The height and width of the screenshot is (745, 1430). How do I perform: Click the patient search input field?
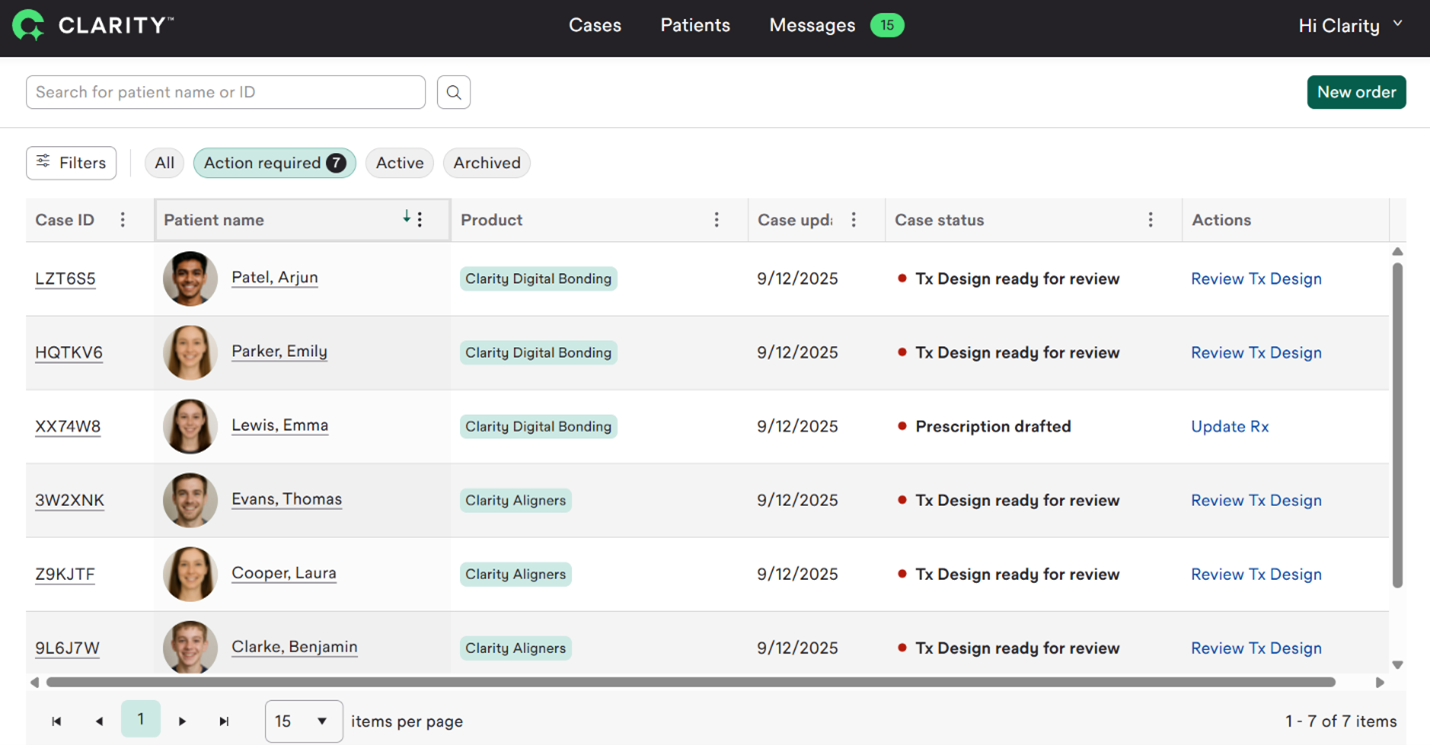coord(225,92)
